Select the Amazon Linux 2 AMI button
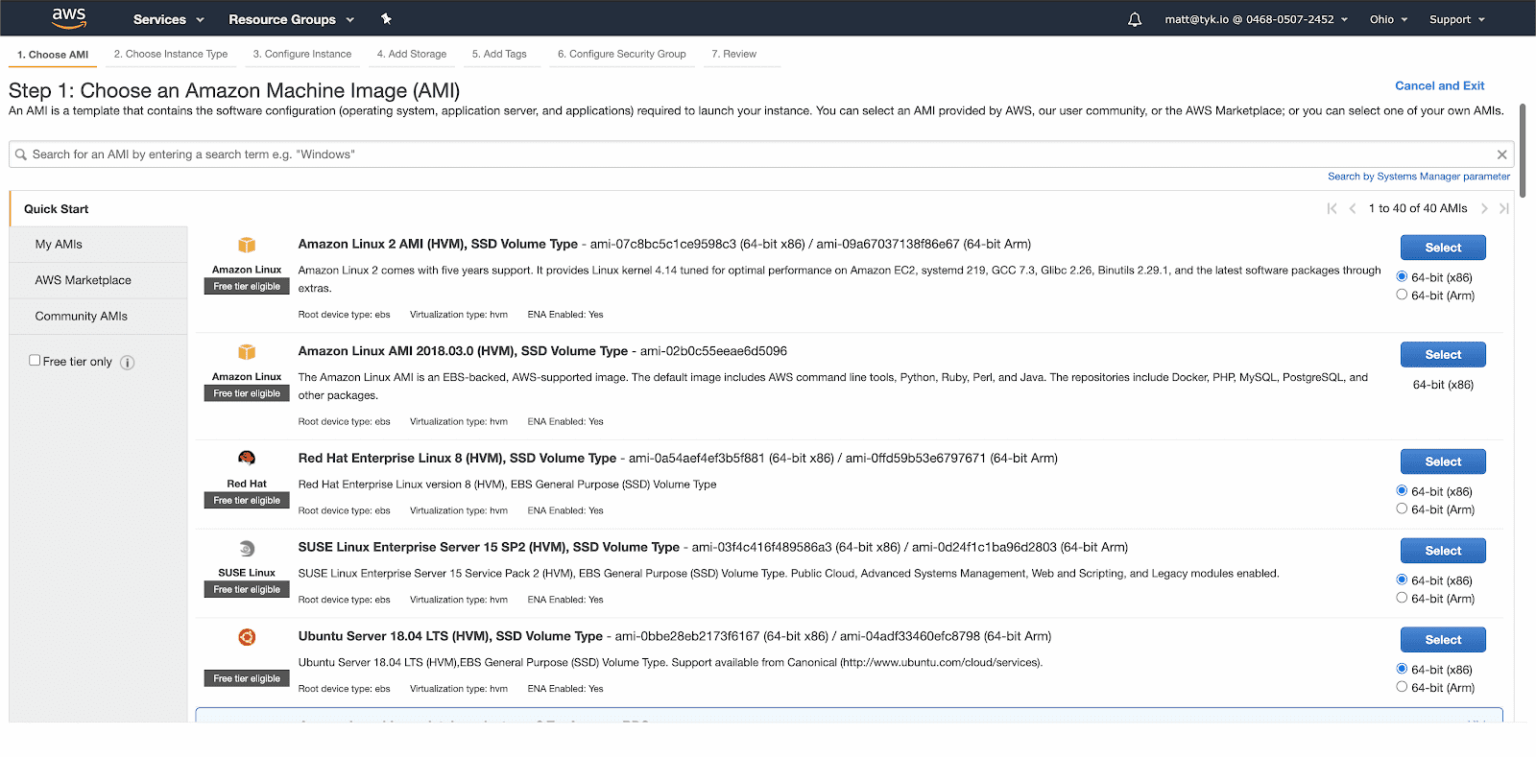 coord(1443,247)
